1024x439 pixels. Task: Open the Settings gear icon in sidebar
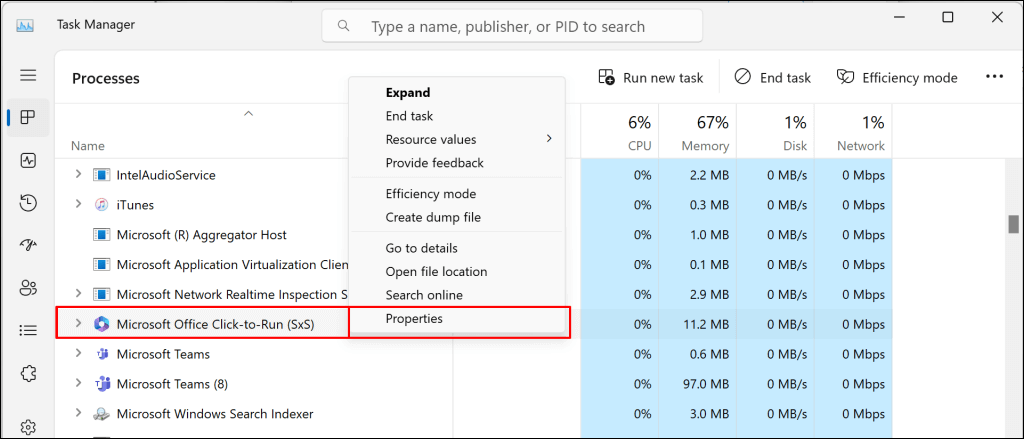[28, 427]
